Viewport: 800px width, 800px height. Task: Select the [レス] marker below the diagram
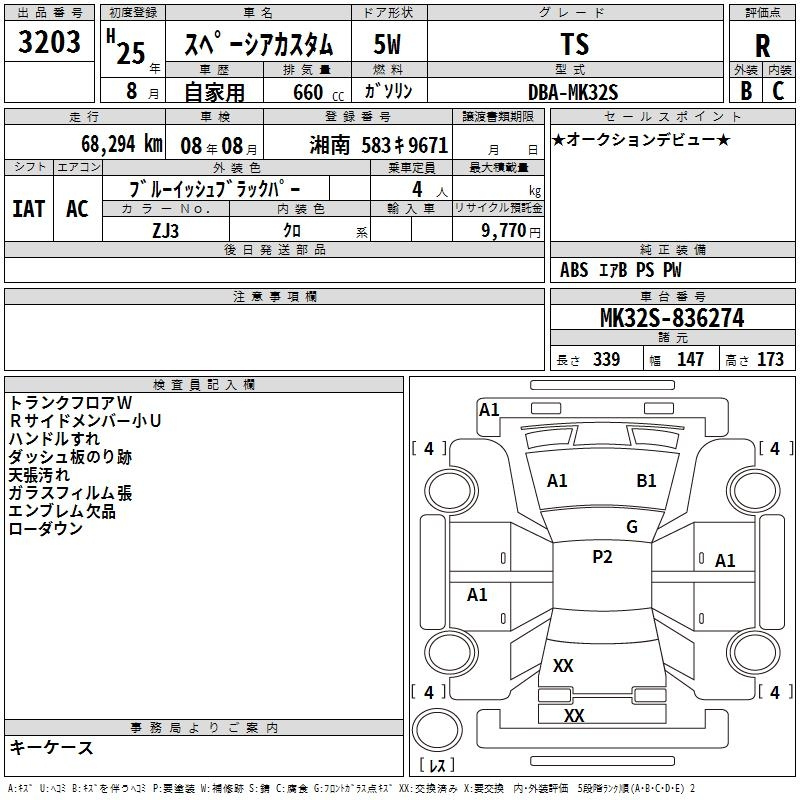click(x=437, y=766)
